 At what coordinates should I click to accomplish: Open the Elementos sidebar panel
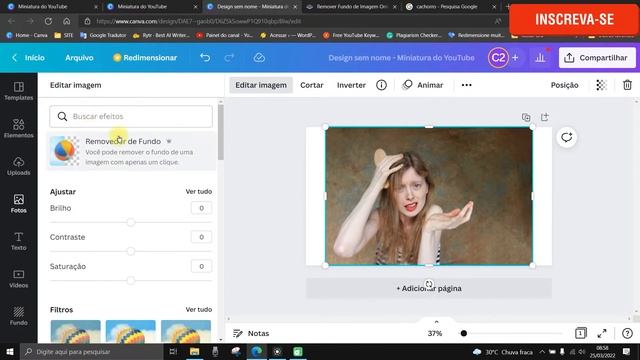18,128
